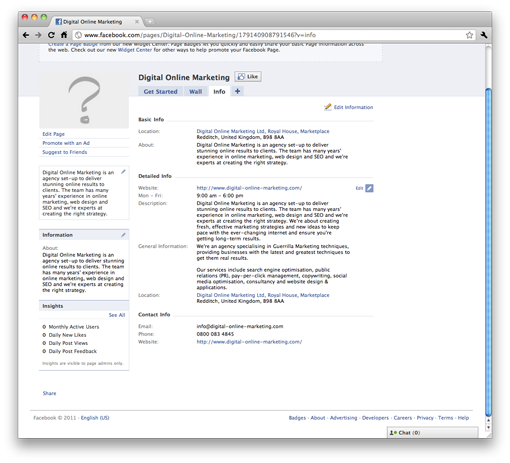Screen dimensions: 510x463
Task: Click the Digital Online Marketing page title
Action: (184, 77)
